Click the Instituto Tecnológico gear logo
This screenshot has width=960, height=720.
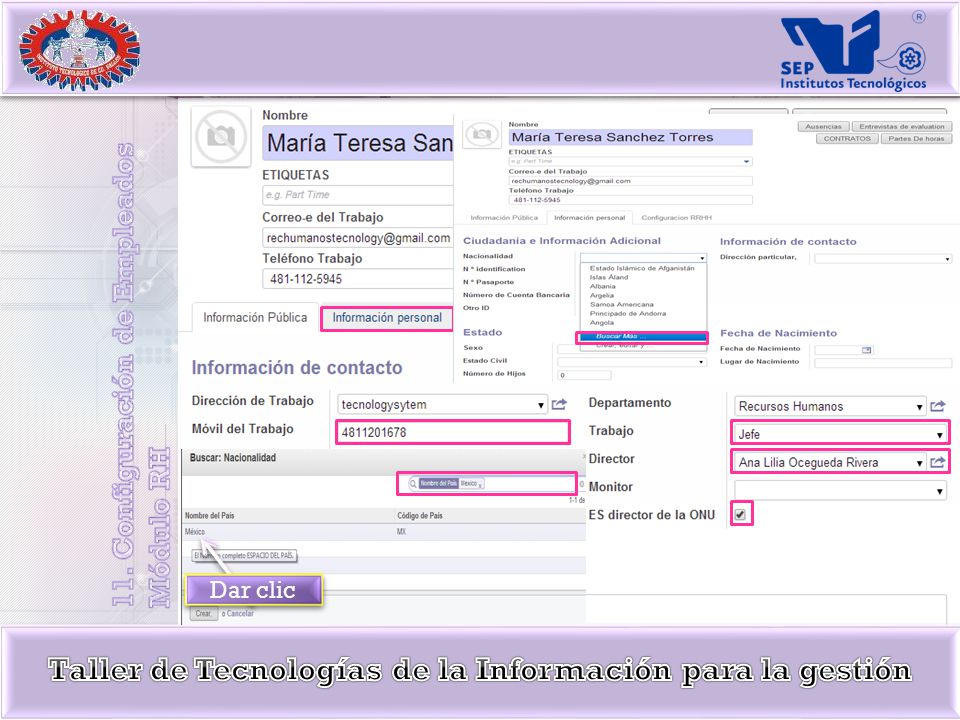80,50
